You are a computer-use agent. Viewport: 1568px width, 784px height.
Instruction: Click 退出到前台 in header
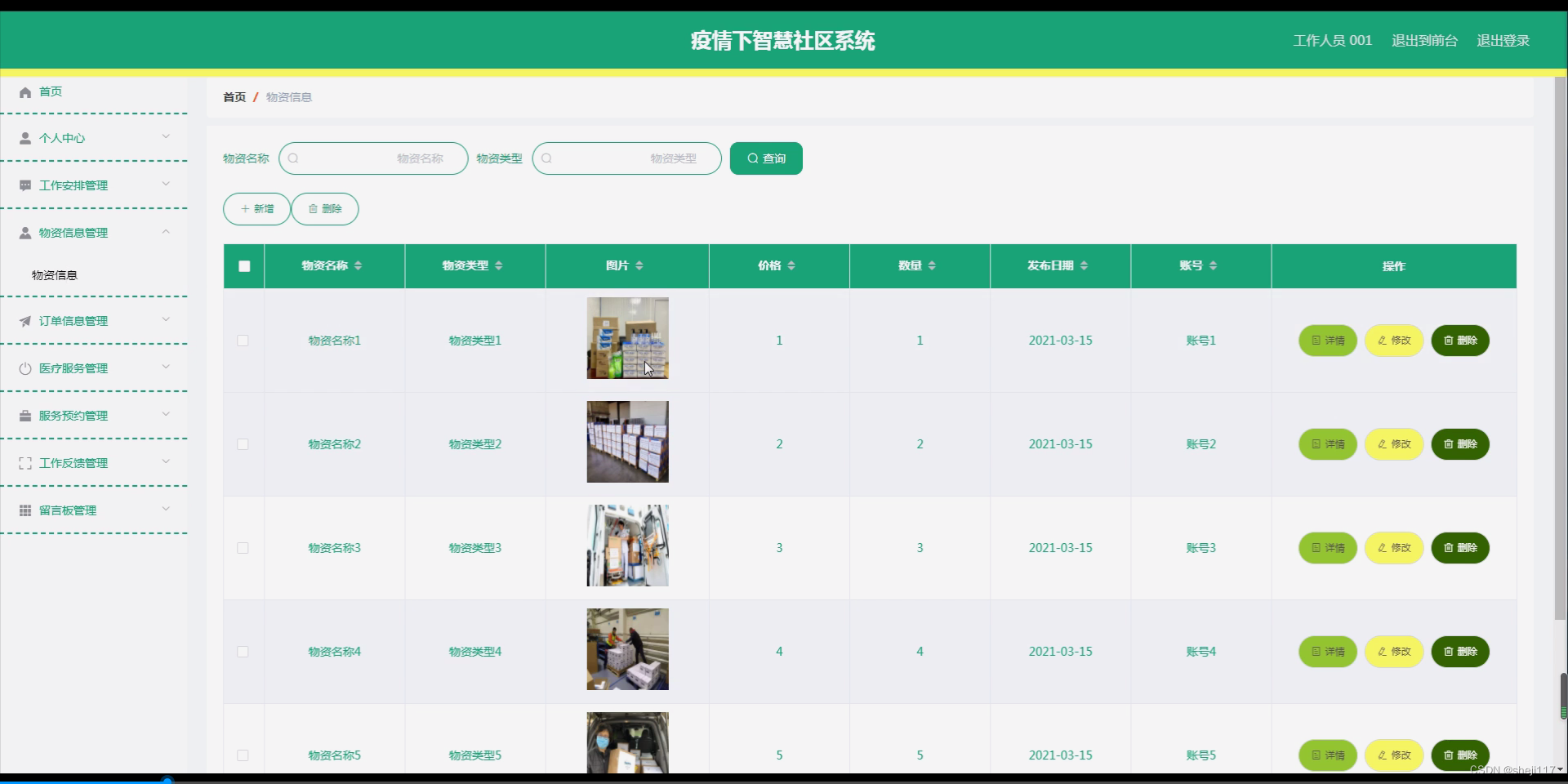click(1424, 41)
